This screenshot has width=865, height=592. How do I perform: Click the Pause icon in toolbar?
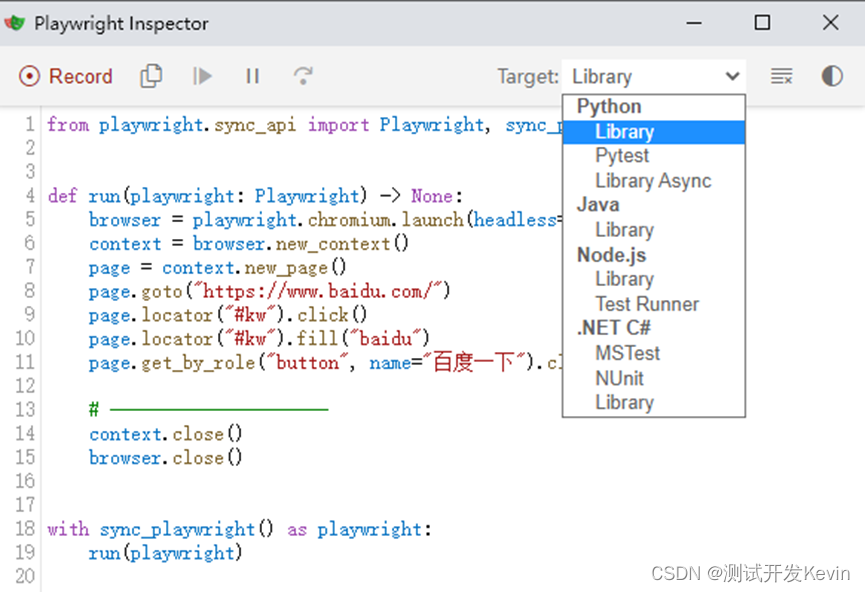point(253,76)
